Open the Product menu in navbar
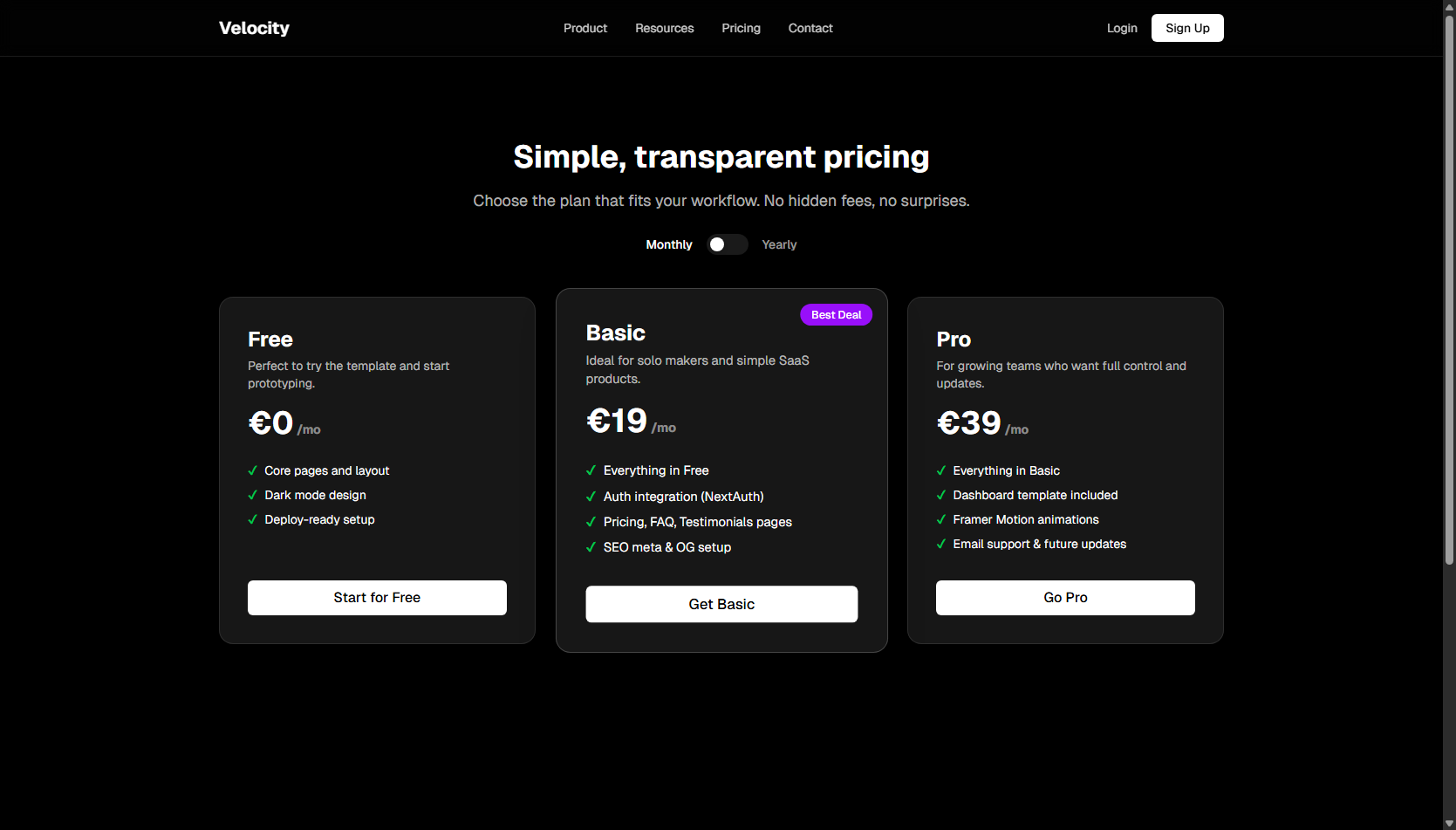The image size is (1456, 830). pos(585,28)
